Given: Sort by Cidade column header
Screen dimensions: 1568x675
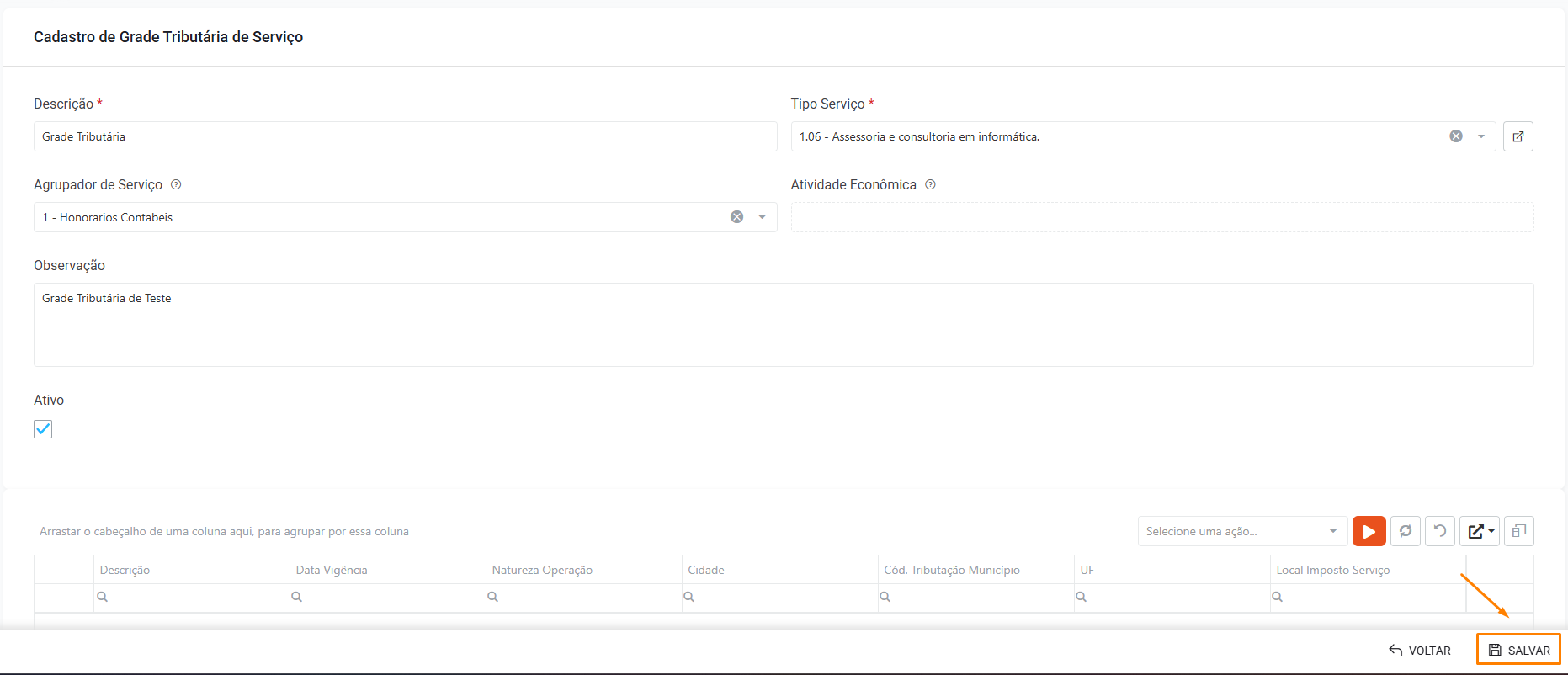Looking at the screenshot, I should pos(706,570).
